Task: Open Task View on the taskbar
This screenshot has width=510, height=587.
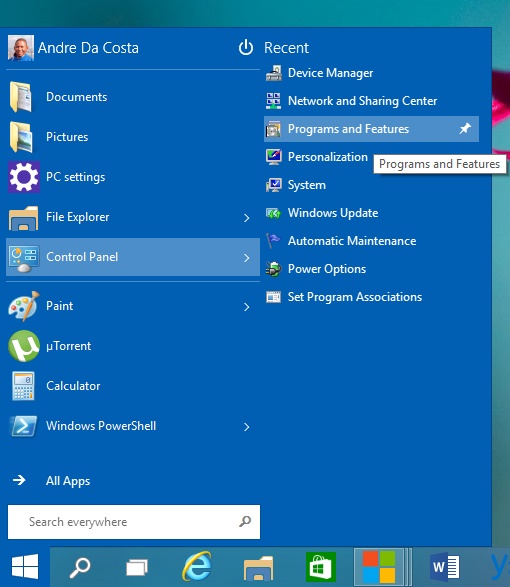Action: 137,567
